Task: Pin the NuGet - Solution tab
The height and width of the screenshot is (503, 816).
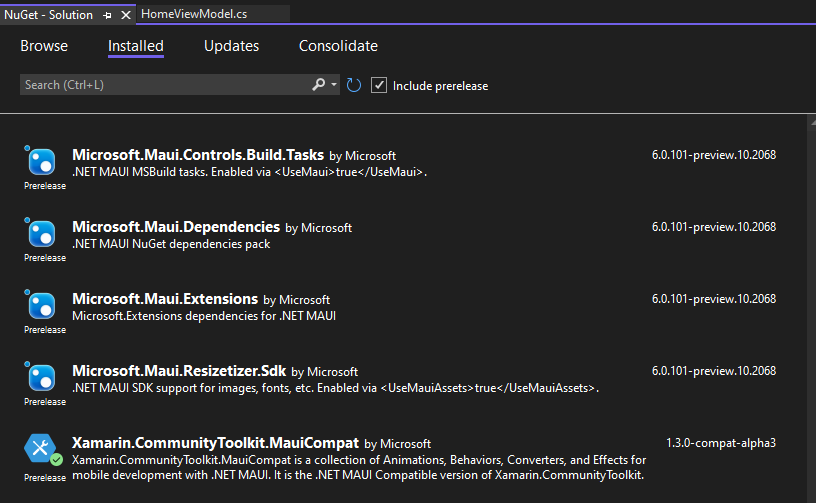Action: pyautogui.click(x=108, y=15)
